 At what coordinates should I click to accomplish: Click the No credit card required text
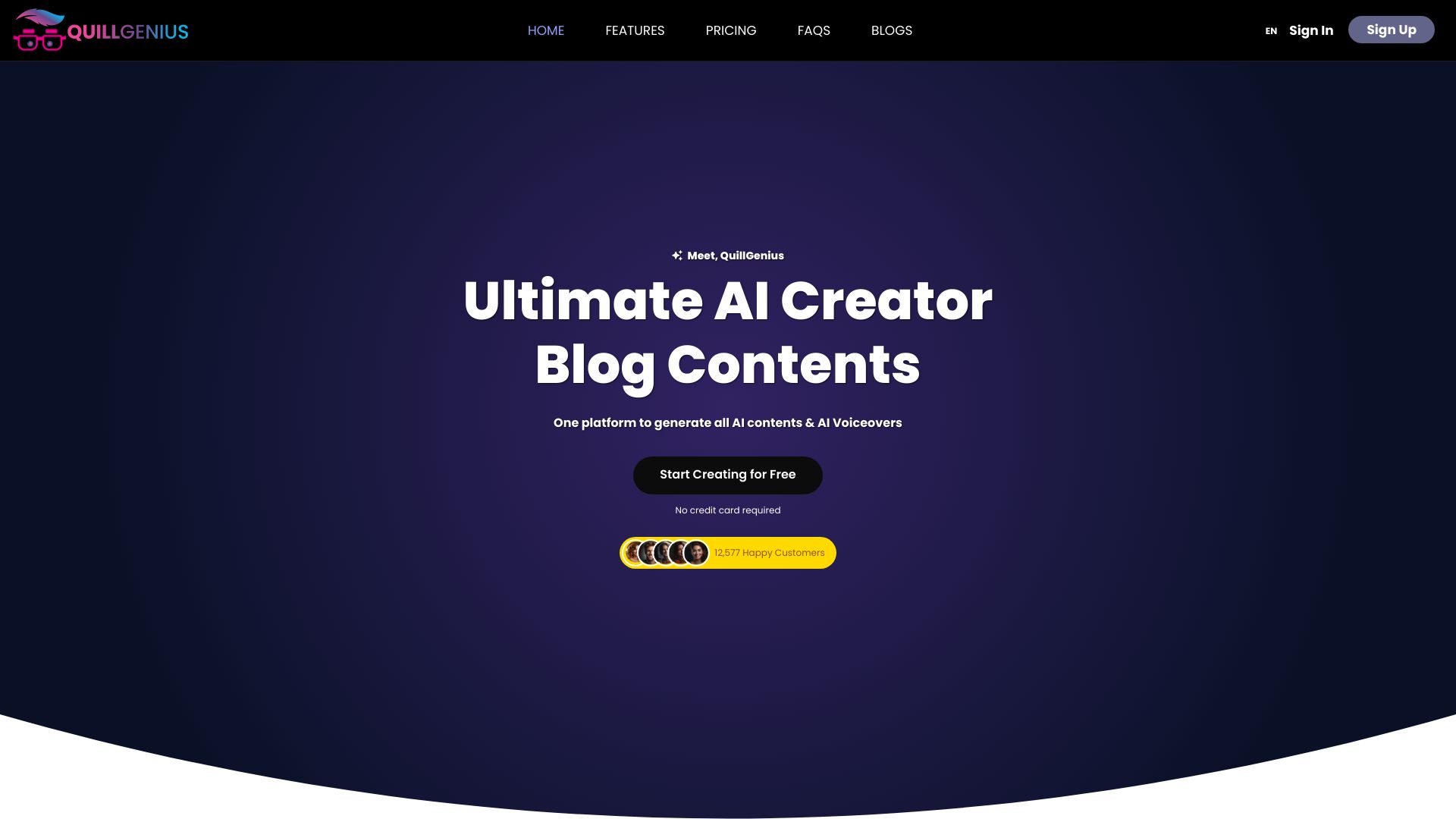(728, 510)
